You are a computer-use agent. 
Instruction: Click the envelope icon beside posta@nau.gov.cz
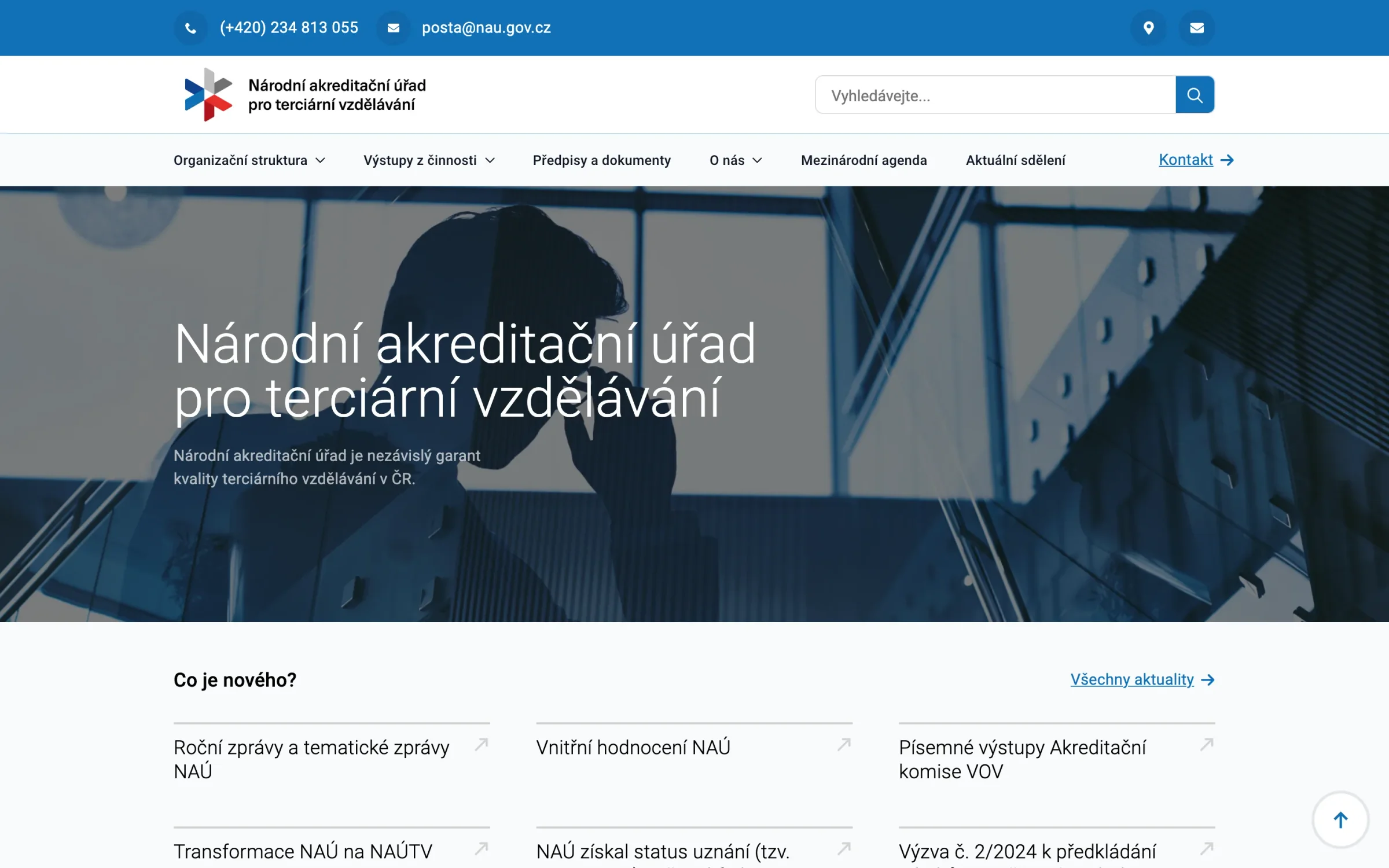coord(393,28)
